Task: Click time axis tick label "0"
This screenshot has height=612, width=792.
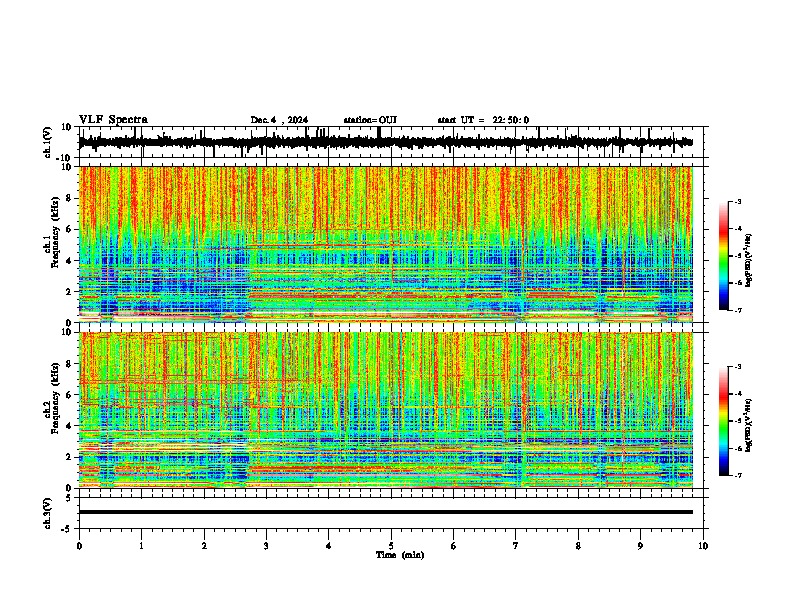Action: coord(79,546)
